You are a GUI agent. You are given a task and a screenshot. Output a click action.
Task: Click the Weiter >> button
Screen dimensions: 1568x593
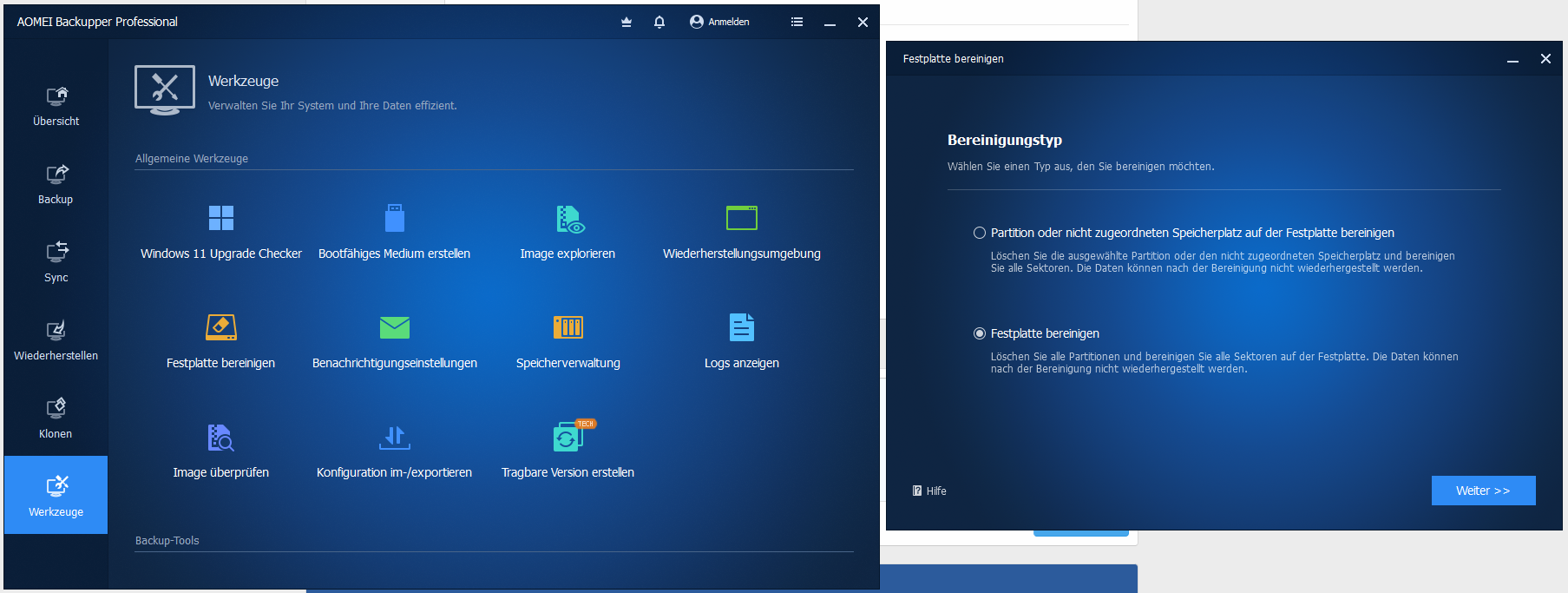pos(1484,491)
